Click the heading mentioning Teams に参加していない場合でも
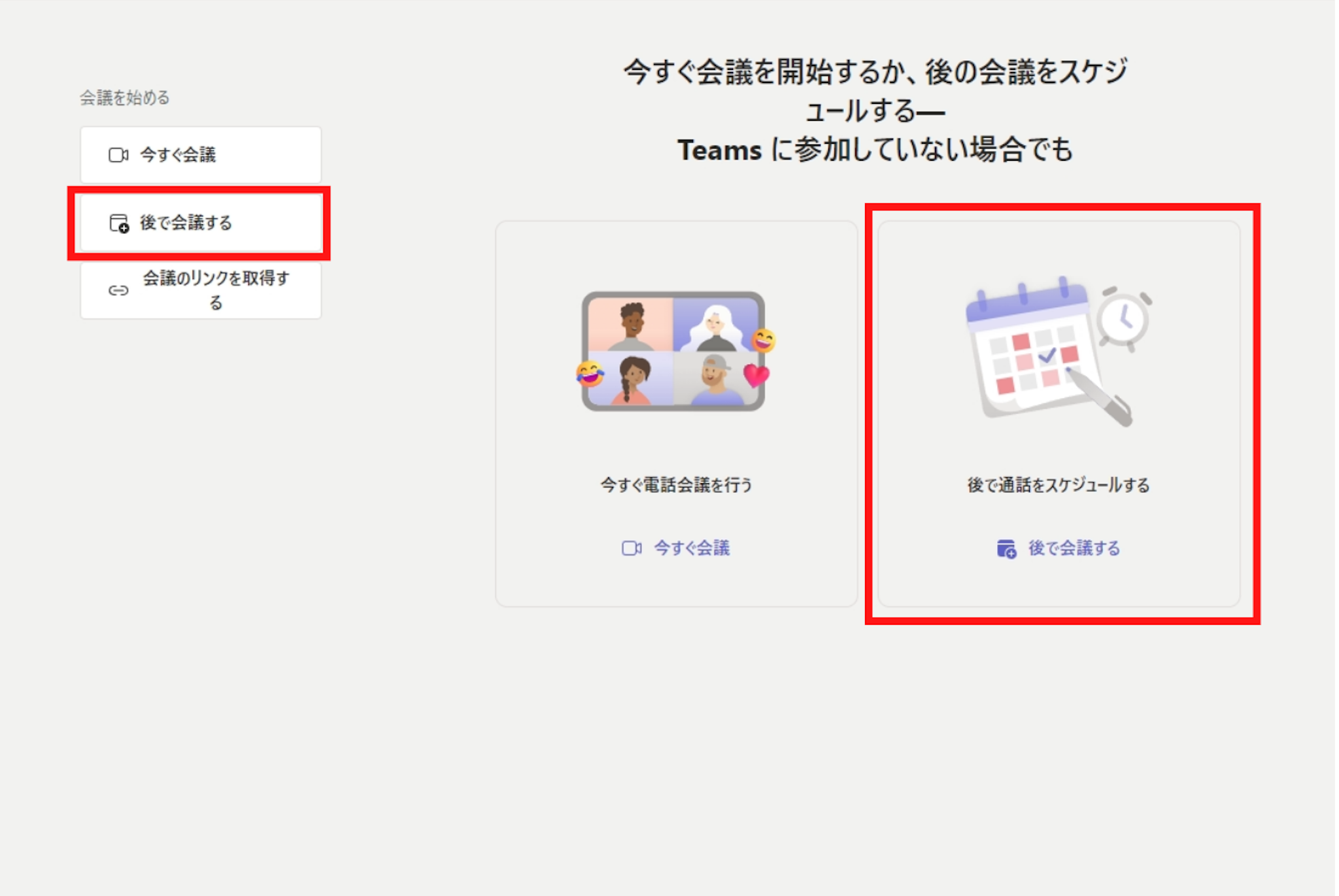This screenshot has height=896, width=1339. coord(875,150)
